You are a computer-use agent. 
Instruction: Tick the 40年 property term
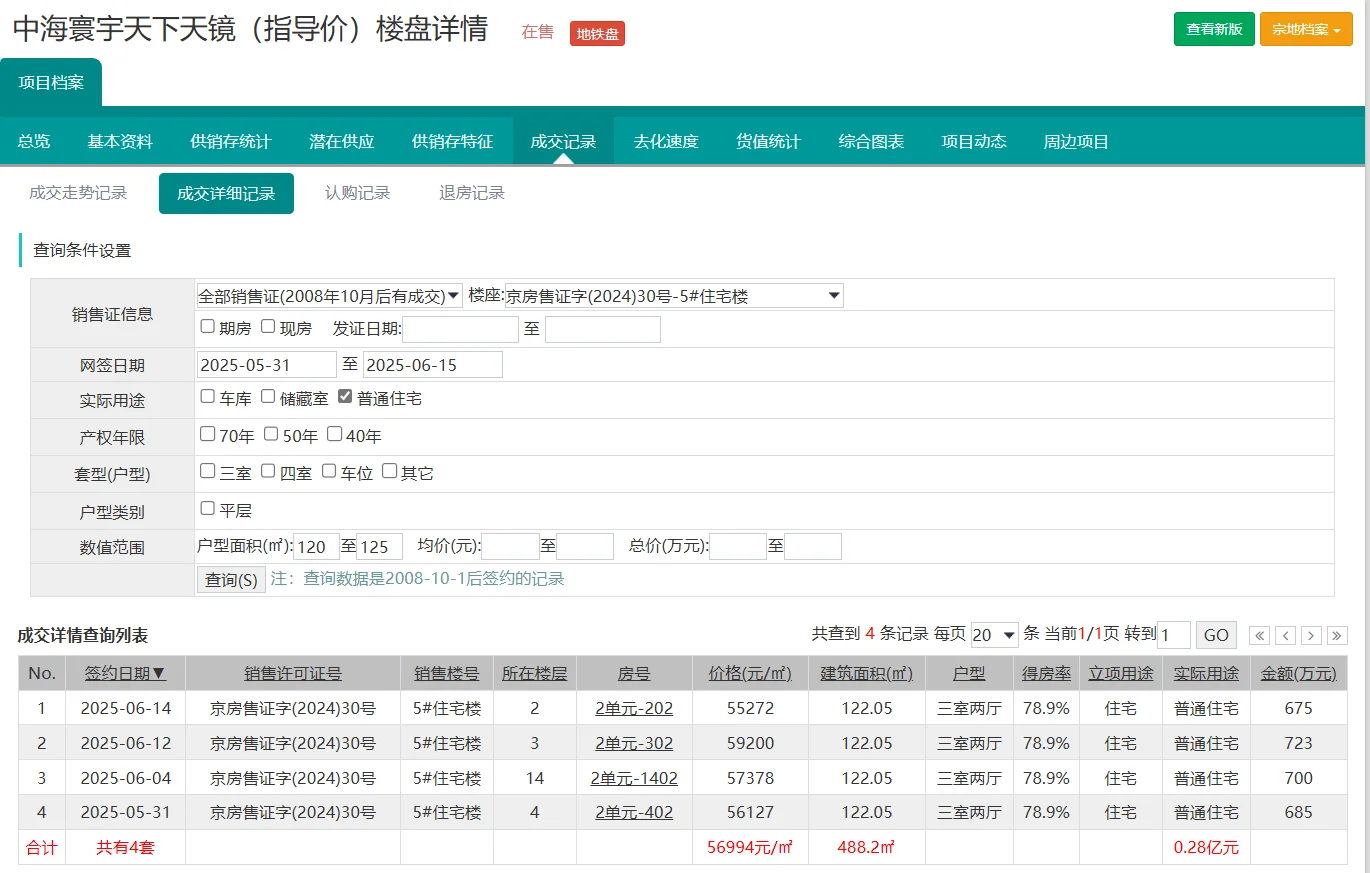coord(335,434)
